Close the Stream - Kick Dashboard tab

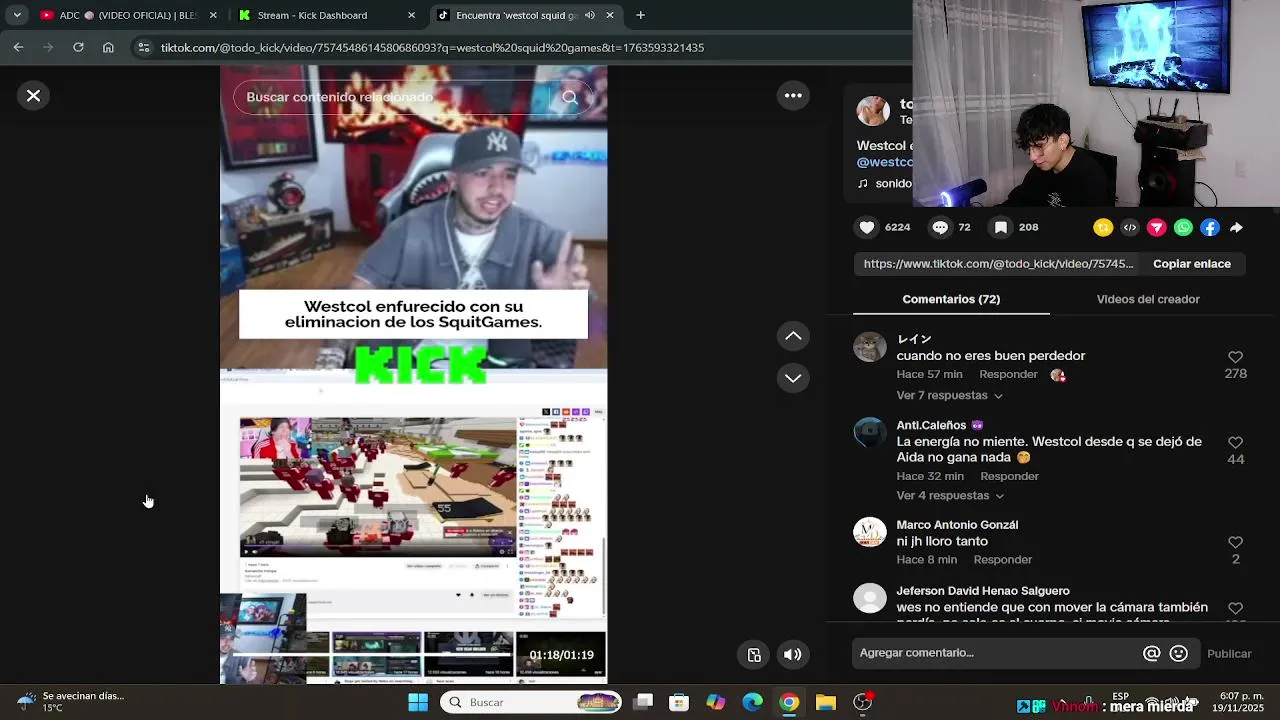[x=412, y=15]
